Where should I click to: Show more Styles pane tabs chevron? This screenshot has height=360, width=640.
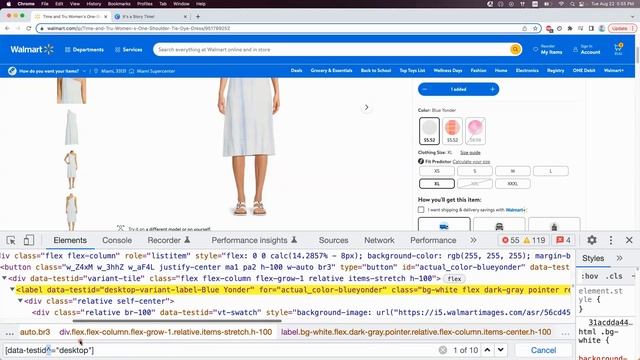619,258
